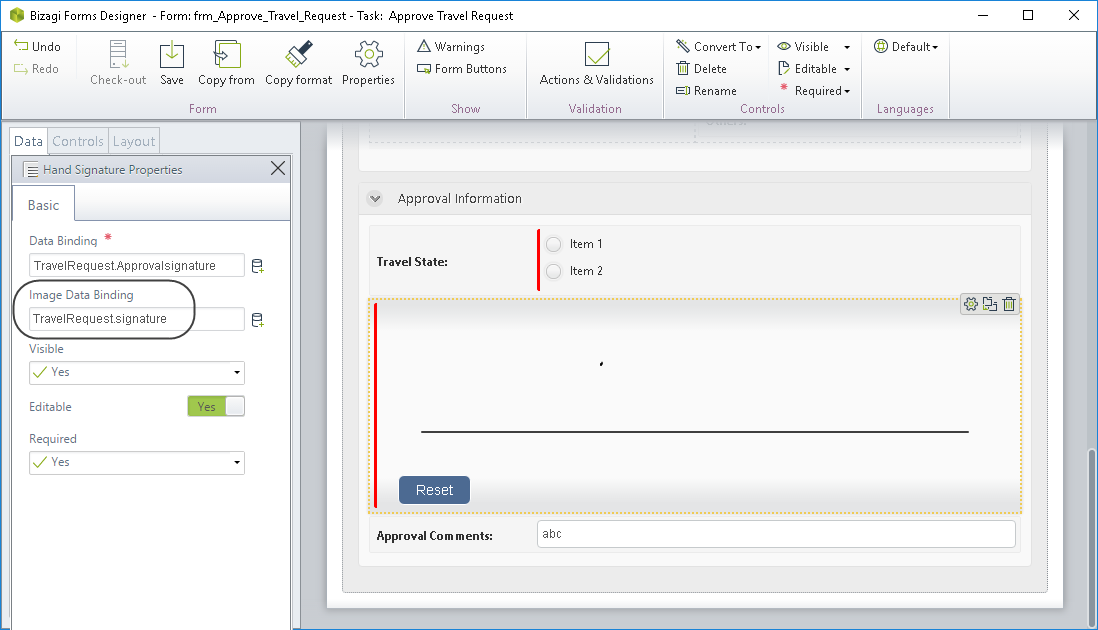1098x630 pixels.
Task: Click the form vertical scrollbar
Action: [1091, 538]
